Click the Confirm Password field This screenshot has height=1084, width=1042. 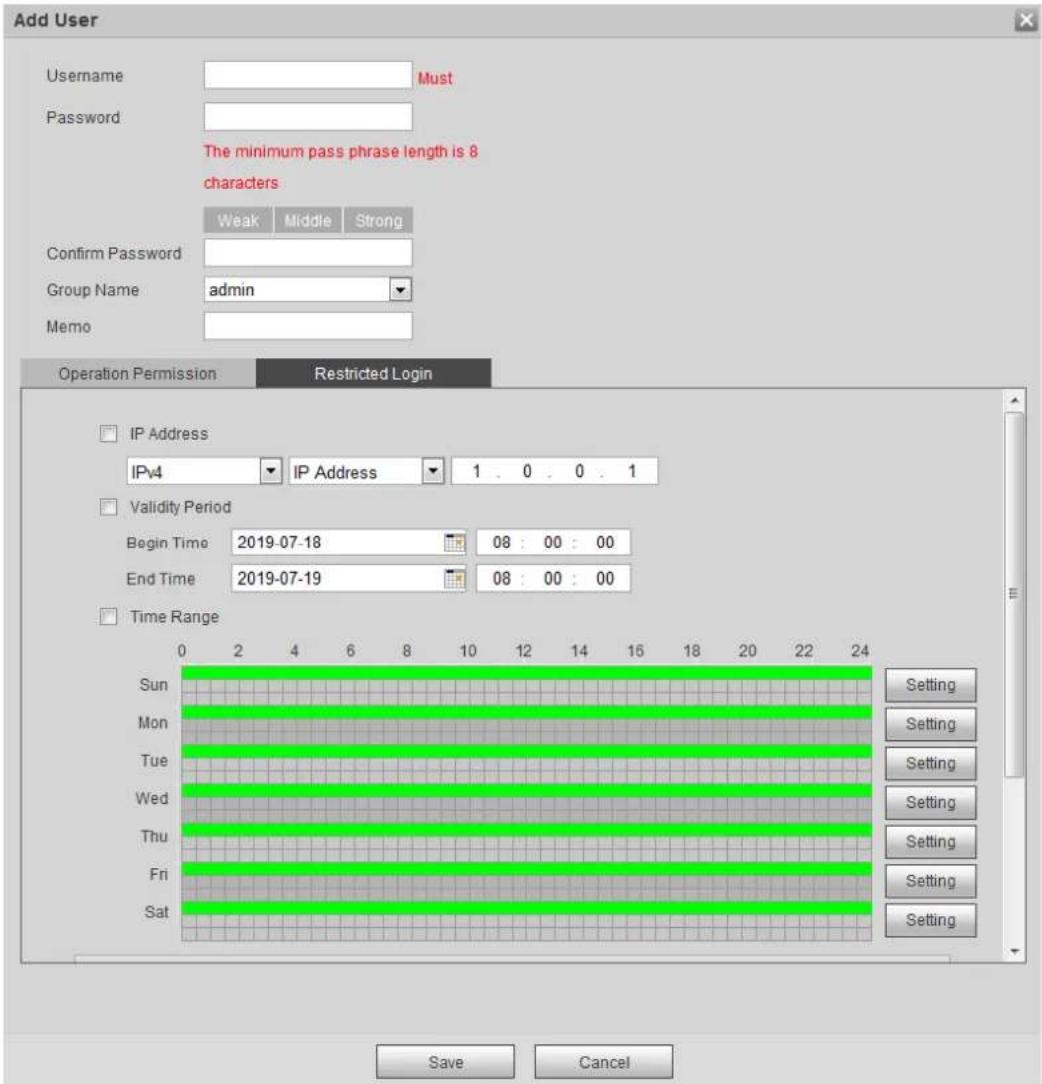(x=308, y=253)
